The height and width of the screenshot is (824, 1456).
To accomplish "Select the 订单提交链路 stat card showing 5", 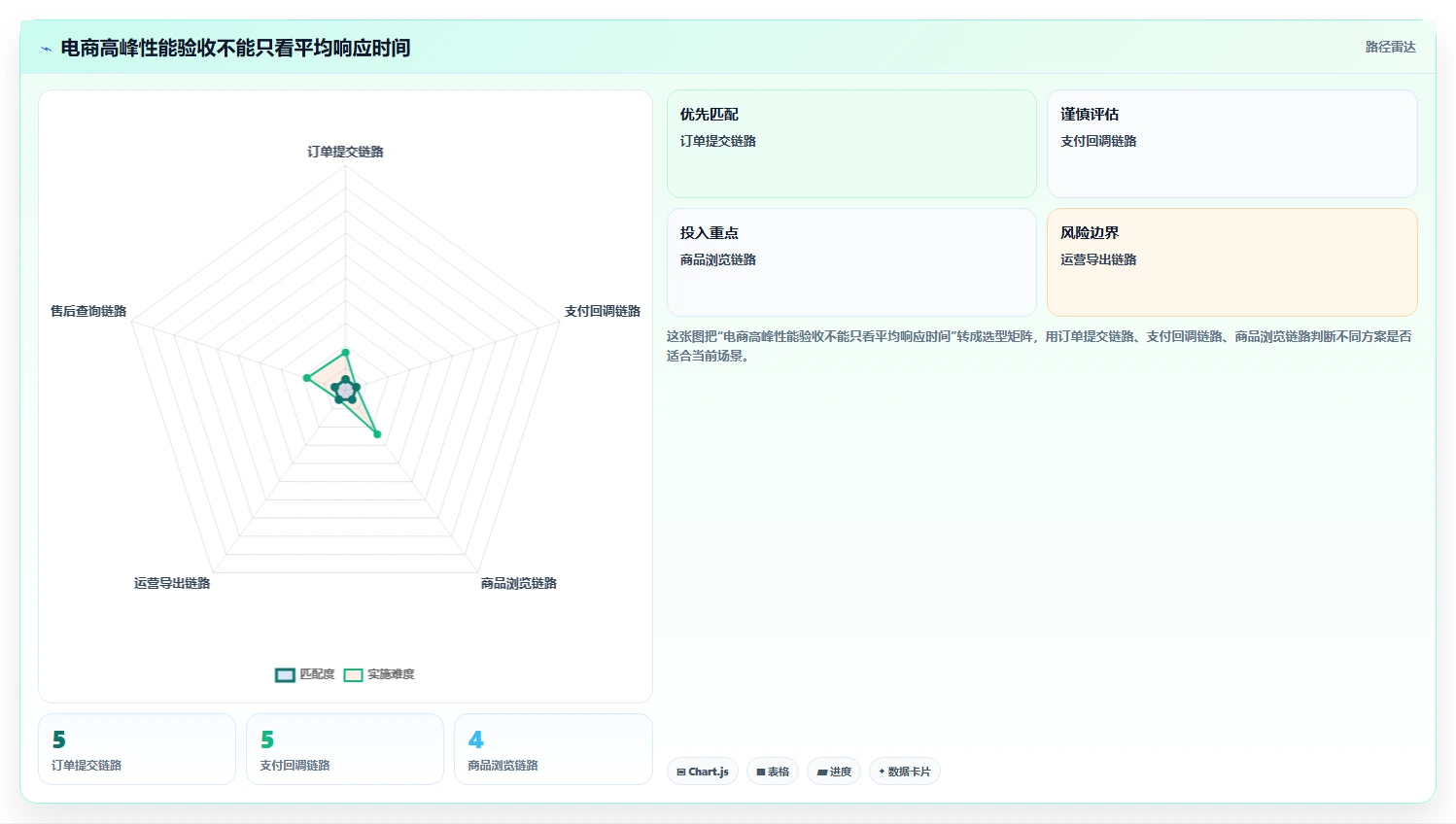I will 137,749.
